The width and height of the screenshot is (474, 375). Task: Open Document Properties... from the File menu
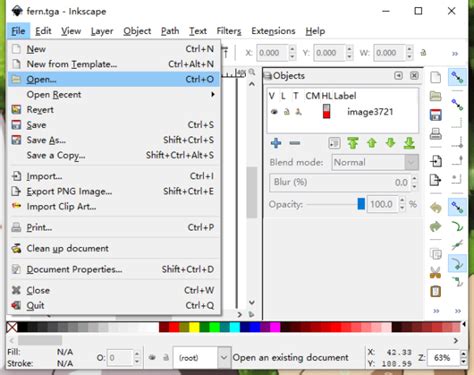(114, 269)
